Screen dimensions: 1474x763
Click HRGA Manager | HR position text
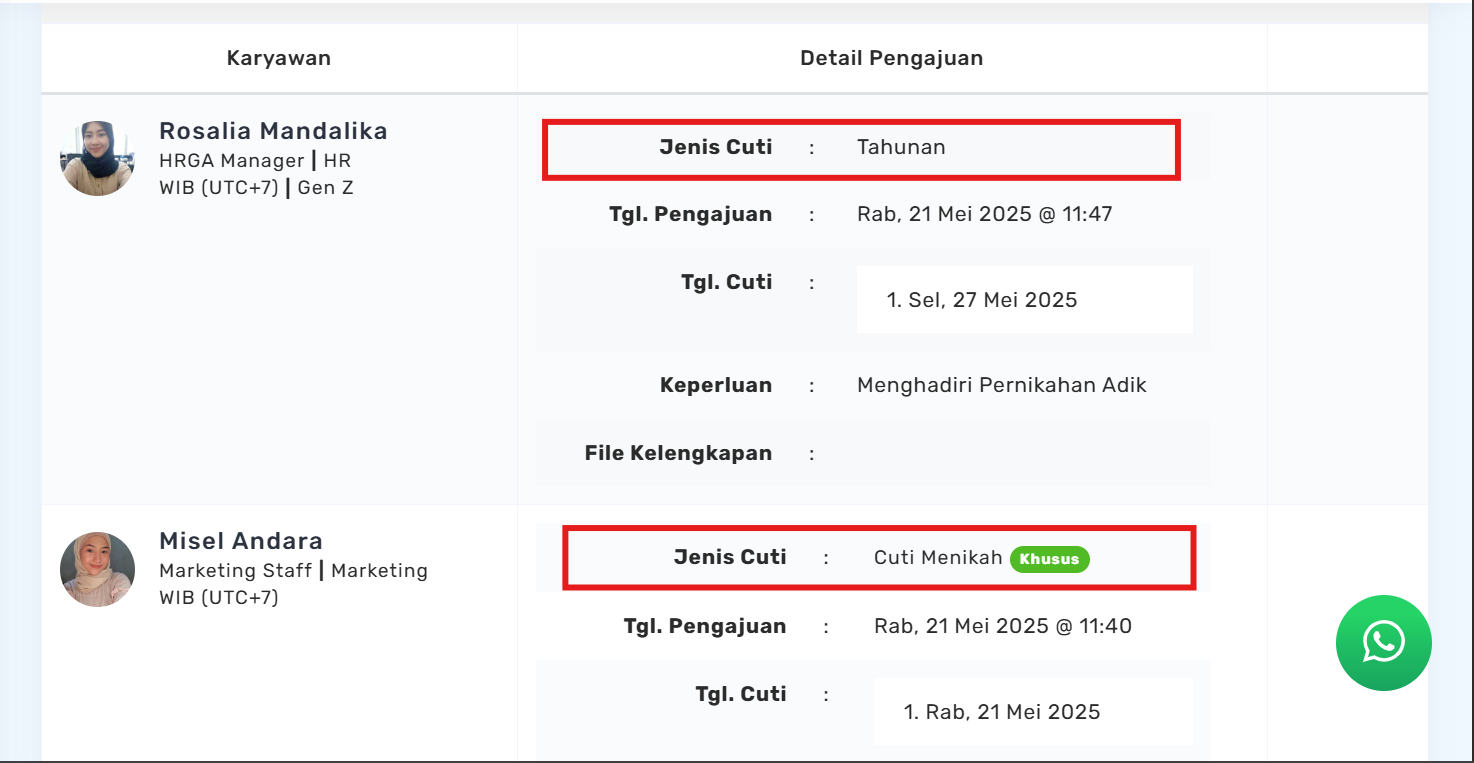pyautogui.click(x=255, y=160)
